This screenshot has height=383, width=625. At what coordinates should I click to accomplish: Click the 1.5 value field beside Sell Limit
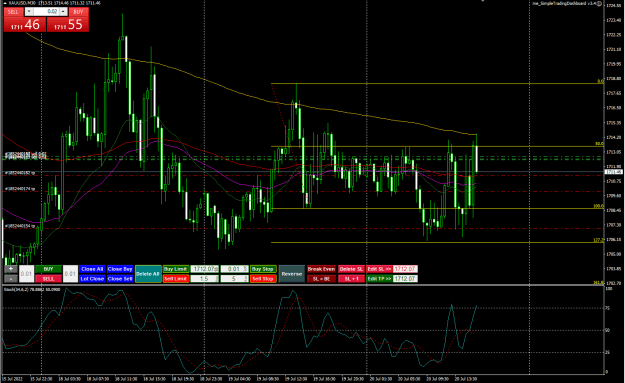(205, 279)
